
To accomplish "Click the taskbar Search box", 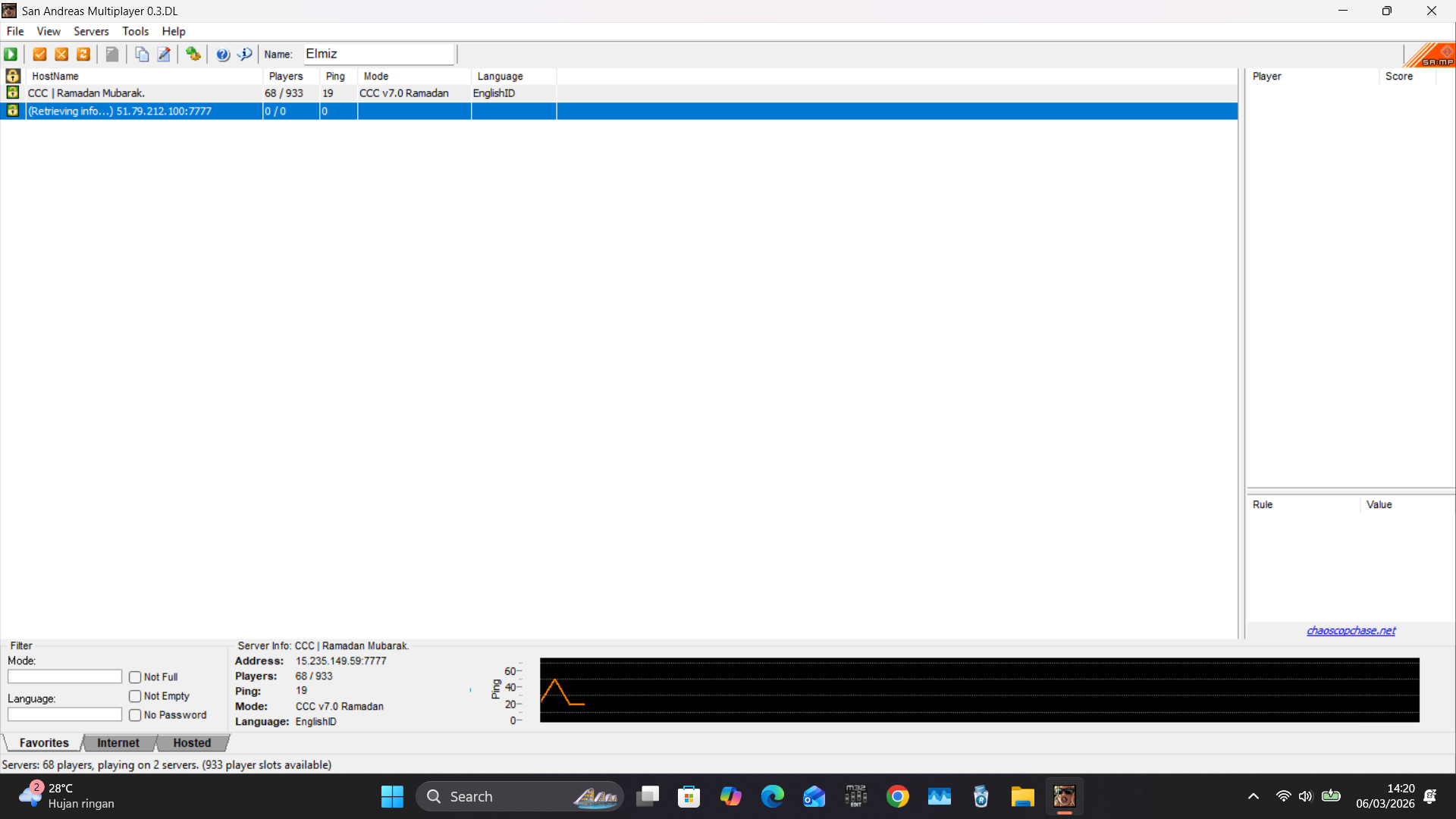I will tap(519, 796).
